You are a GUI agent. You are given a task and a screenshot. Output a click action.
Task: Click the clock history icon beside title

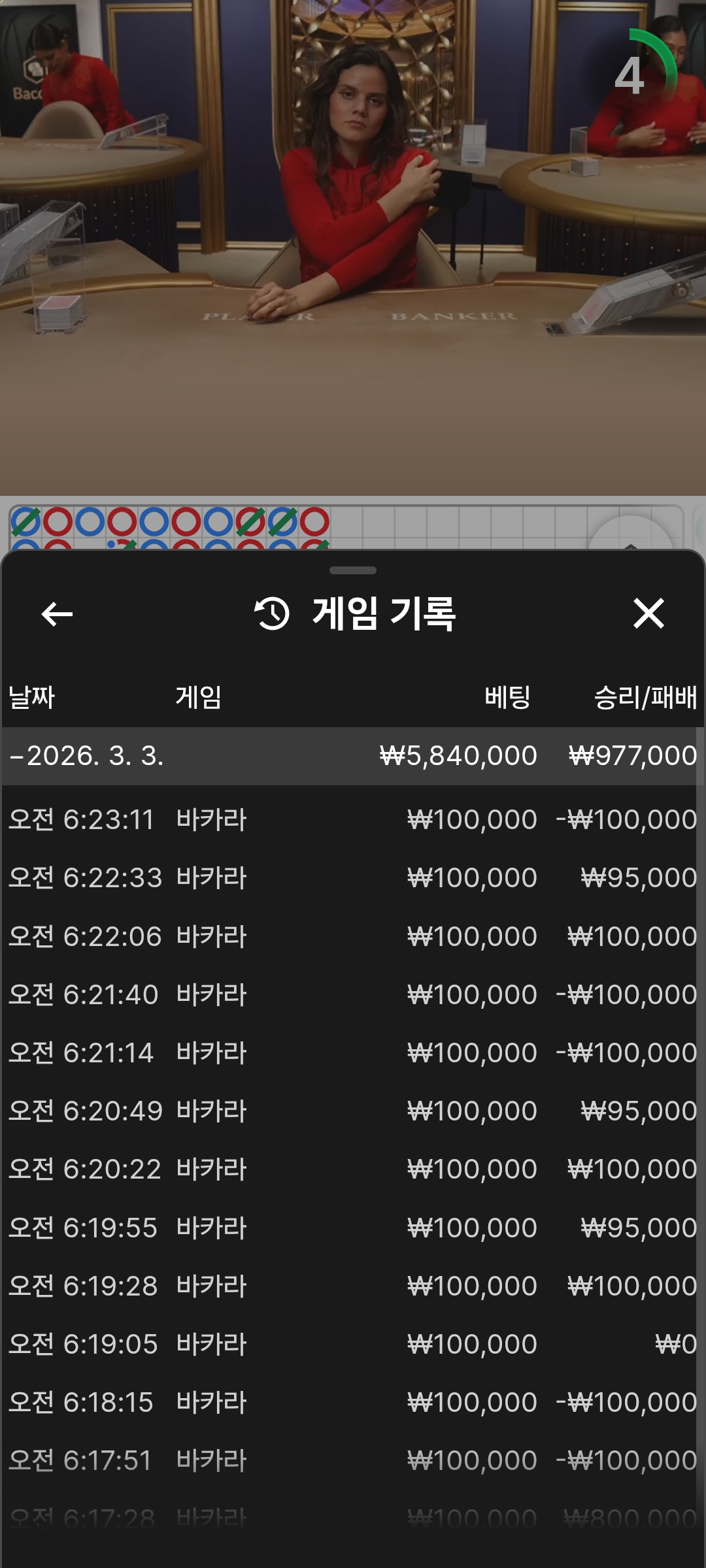(x=271, y=614)
